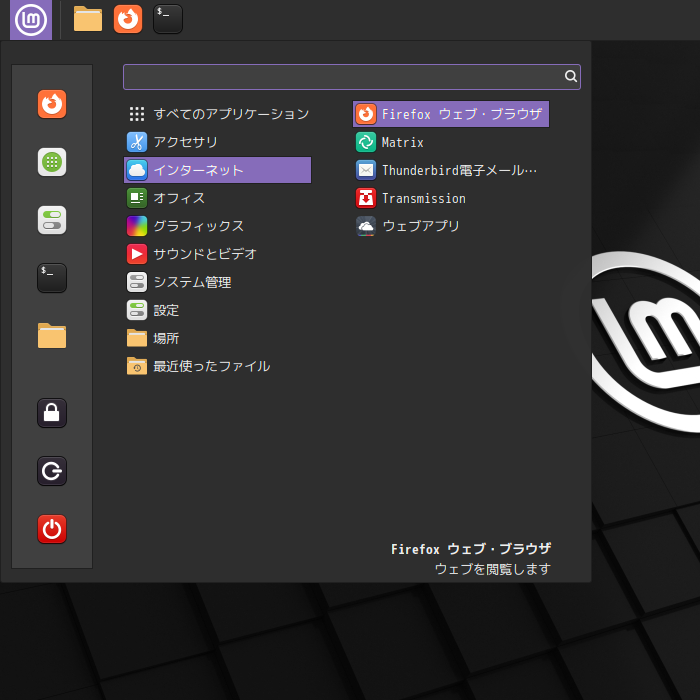Open the 場所 places category

(x=217, y=338)
